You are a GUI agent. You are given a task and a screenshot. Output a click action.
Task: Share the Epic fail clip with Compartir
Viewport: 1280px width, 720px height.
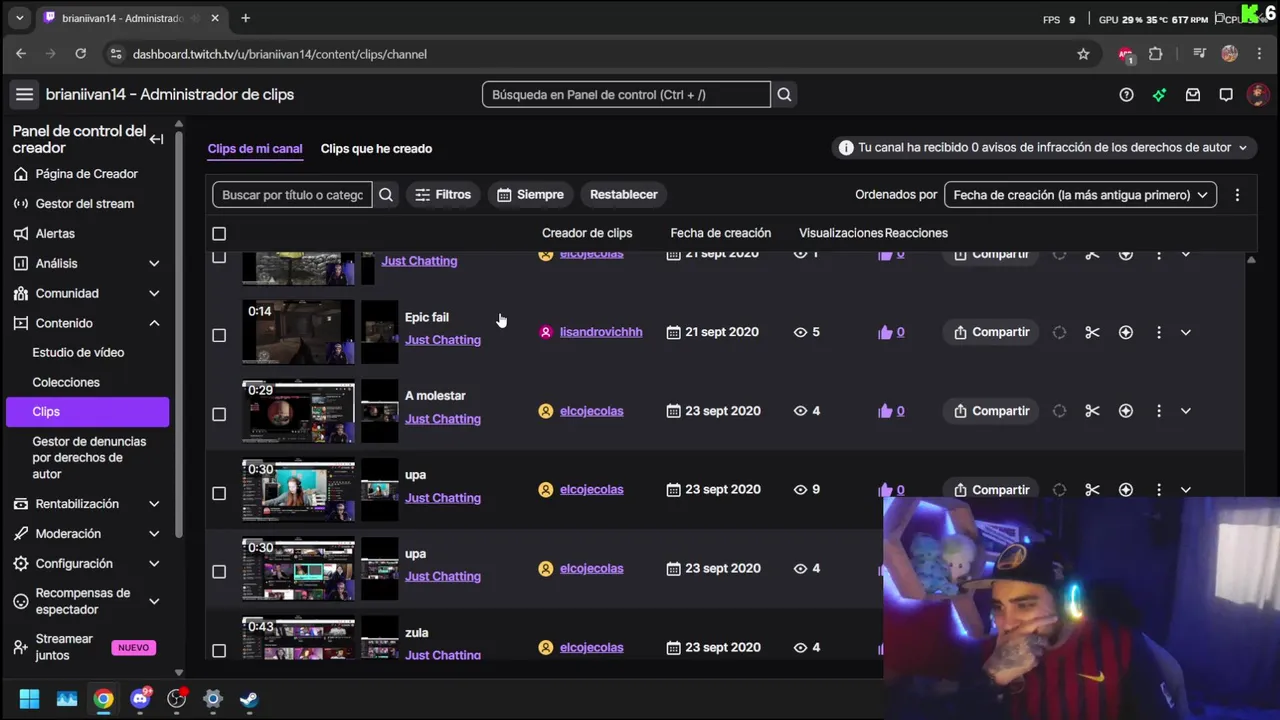tap(991, 332)
